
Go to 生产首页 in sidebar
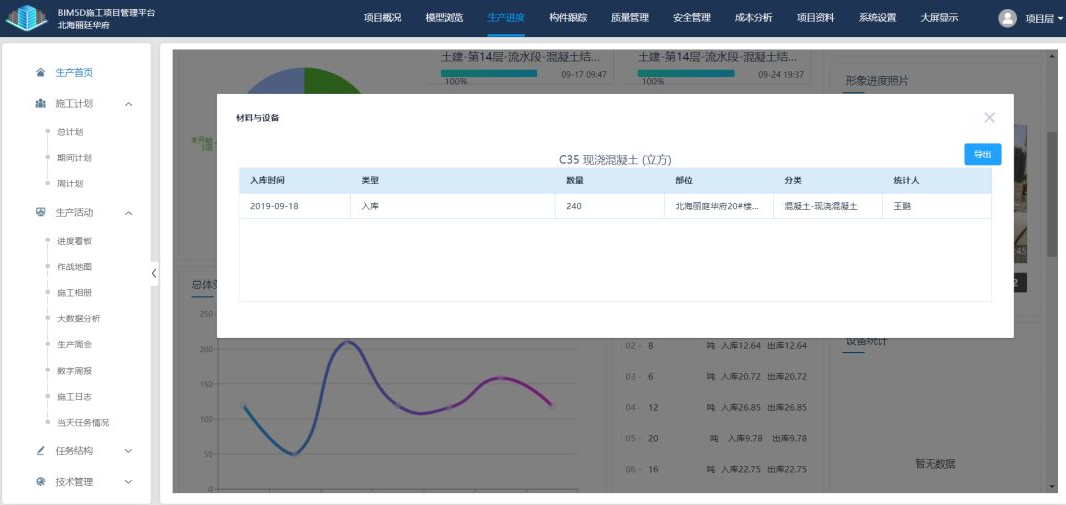(74, 73)
